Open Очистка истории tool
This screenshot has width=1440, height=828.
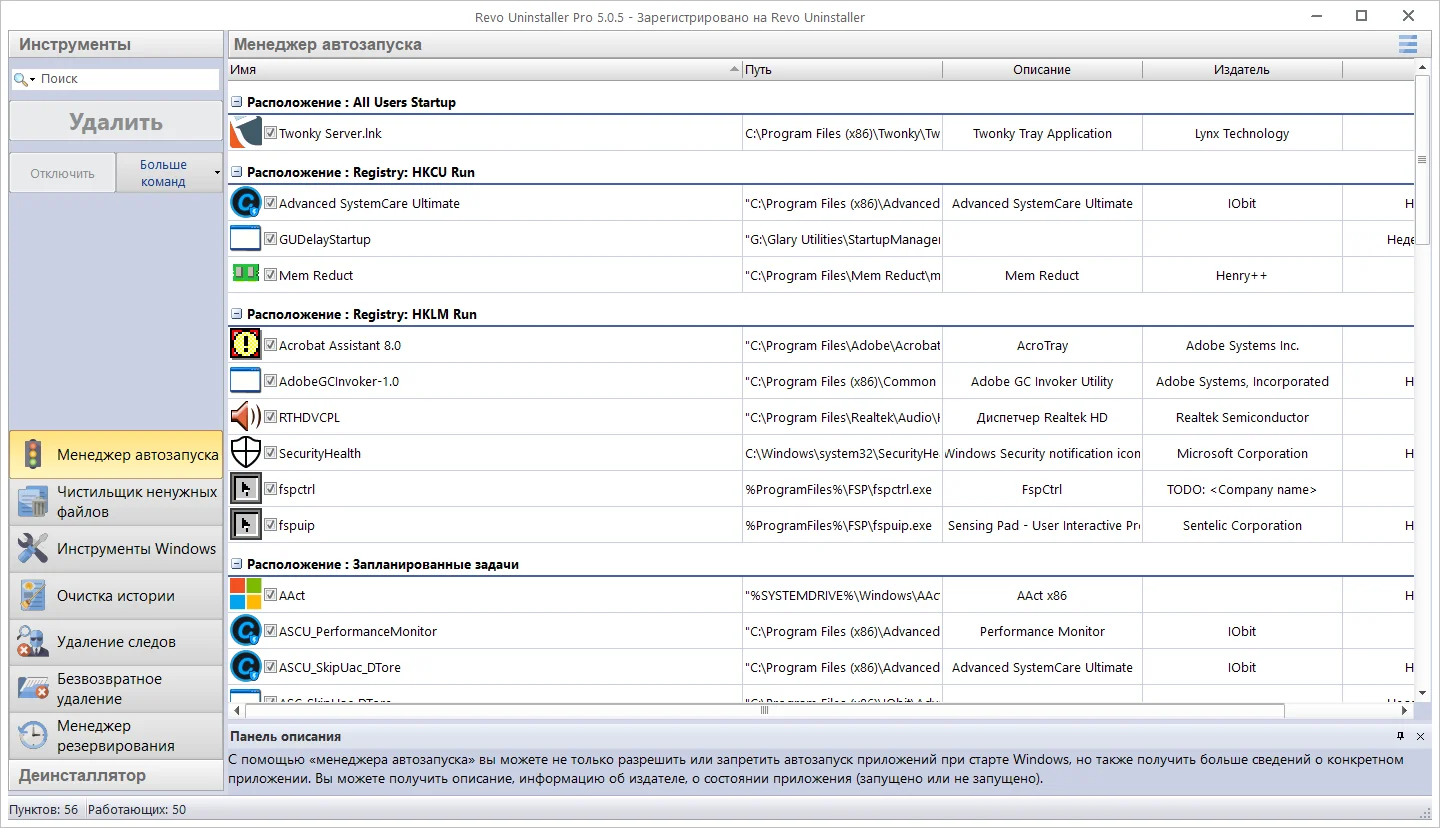coord(116,596)
